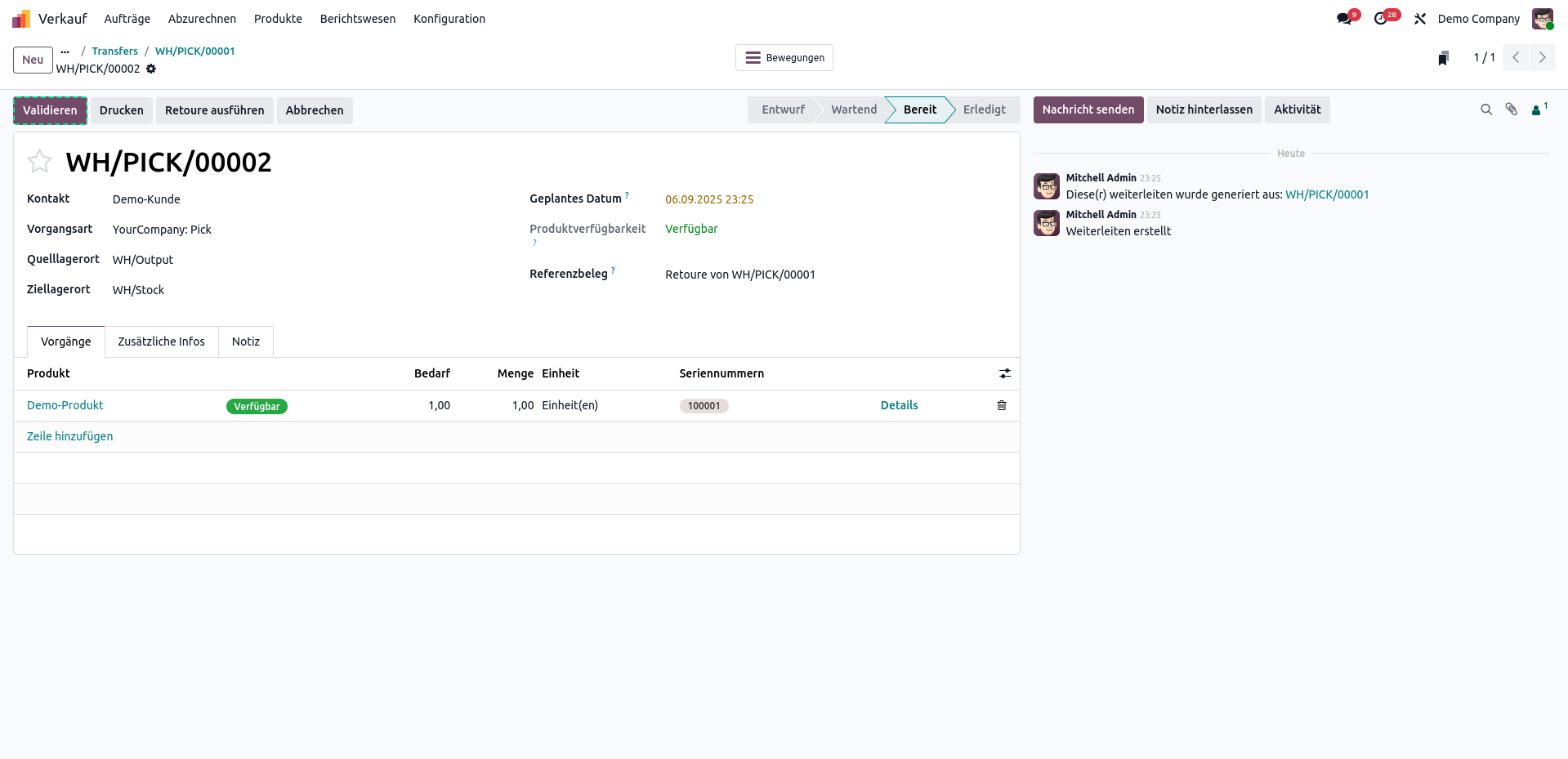Switch to the Zusätzliche Infos tab
Screen dimensions: 1568x759
pyautogui.click(x=161, y=342)
